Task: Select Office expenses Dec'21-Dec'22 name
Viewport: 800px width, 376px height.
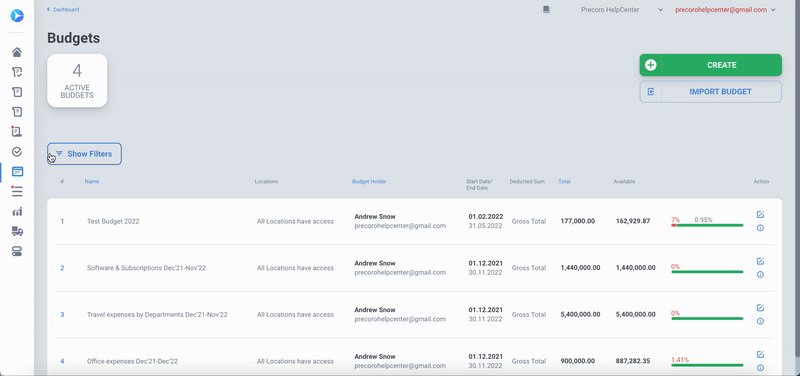Action: point(132,361)
